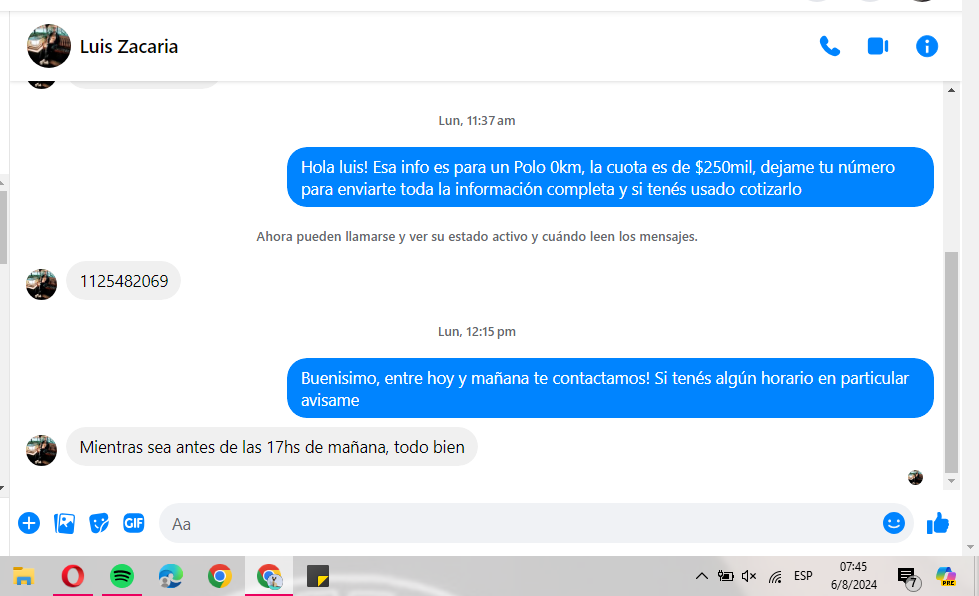Open the GIF picker
The height and width of the screenshot is (596, 979).
134,523
